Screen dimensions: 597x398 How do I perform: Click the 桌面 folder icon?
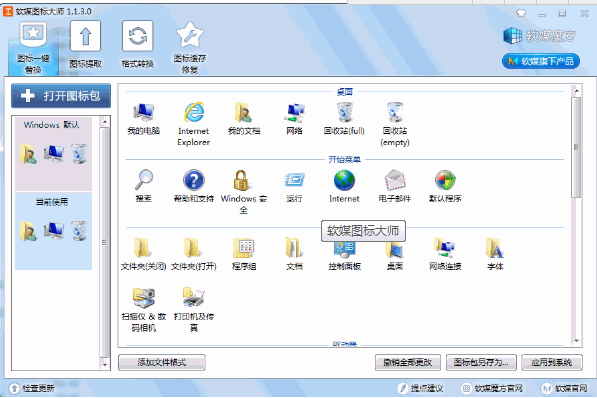point(395,255)
